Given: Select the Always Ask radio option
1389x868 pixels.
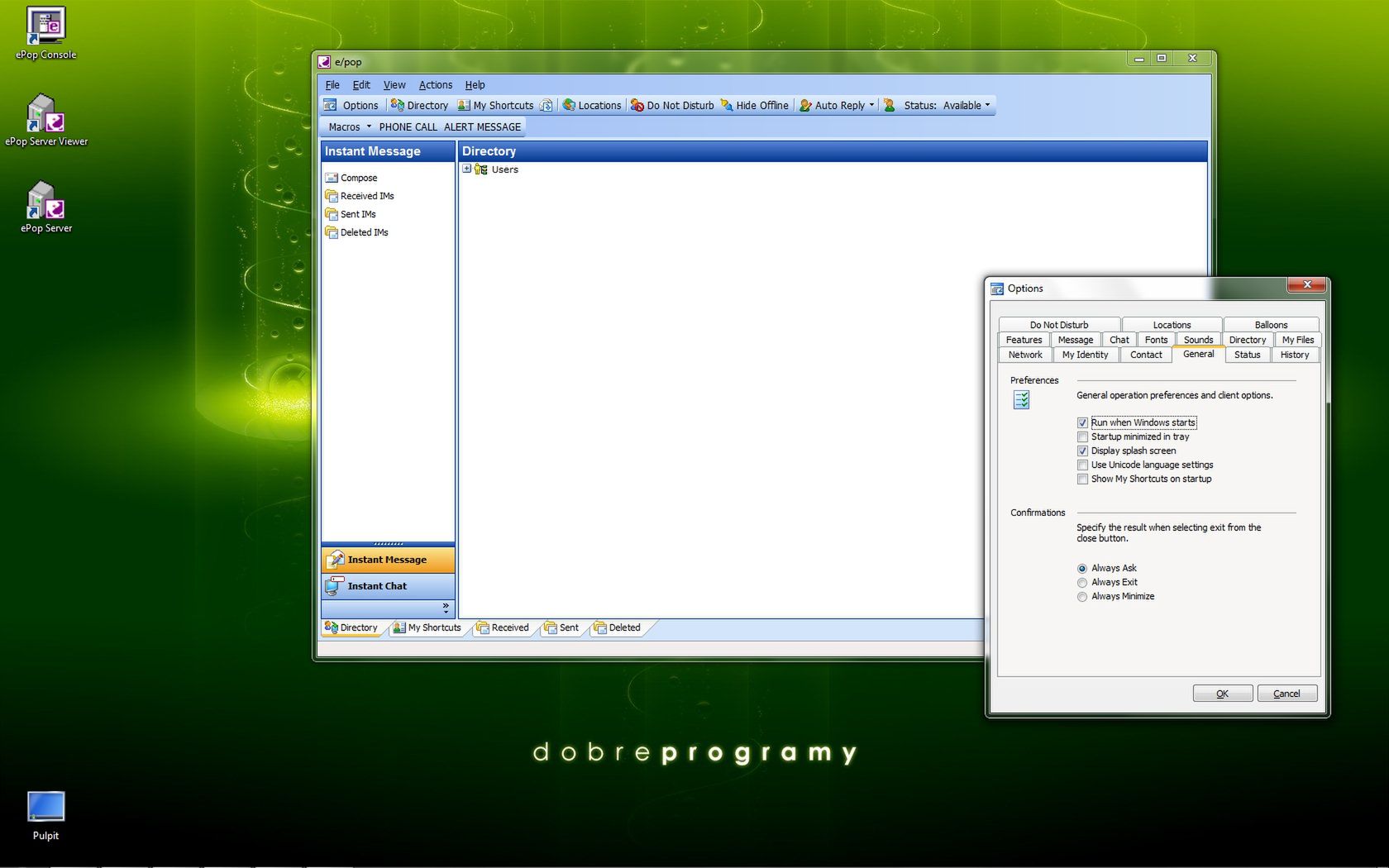Looking at the screenshot, I should pos(1082,569).
